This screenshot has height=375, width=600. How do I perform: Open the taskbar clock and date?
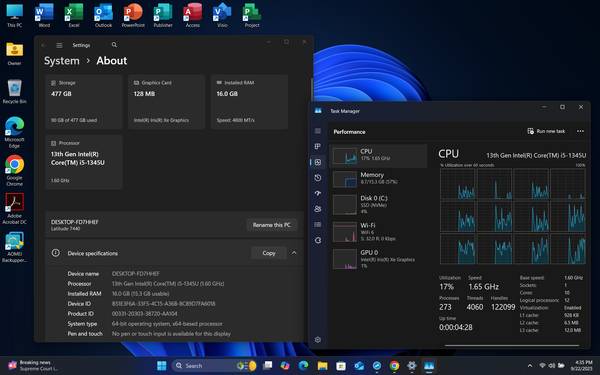[x=581, y=365]
